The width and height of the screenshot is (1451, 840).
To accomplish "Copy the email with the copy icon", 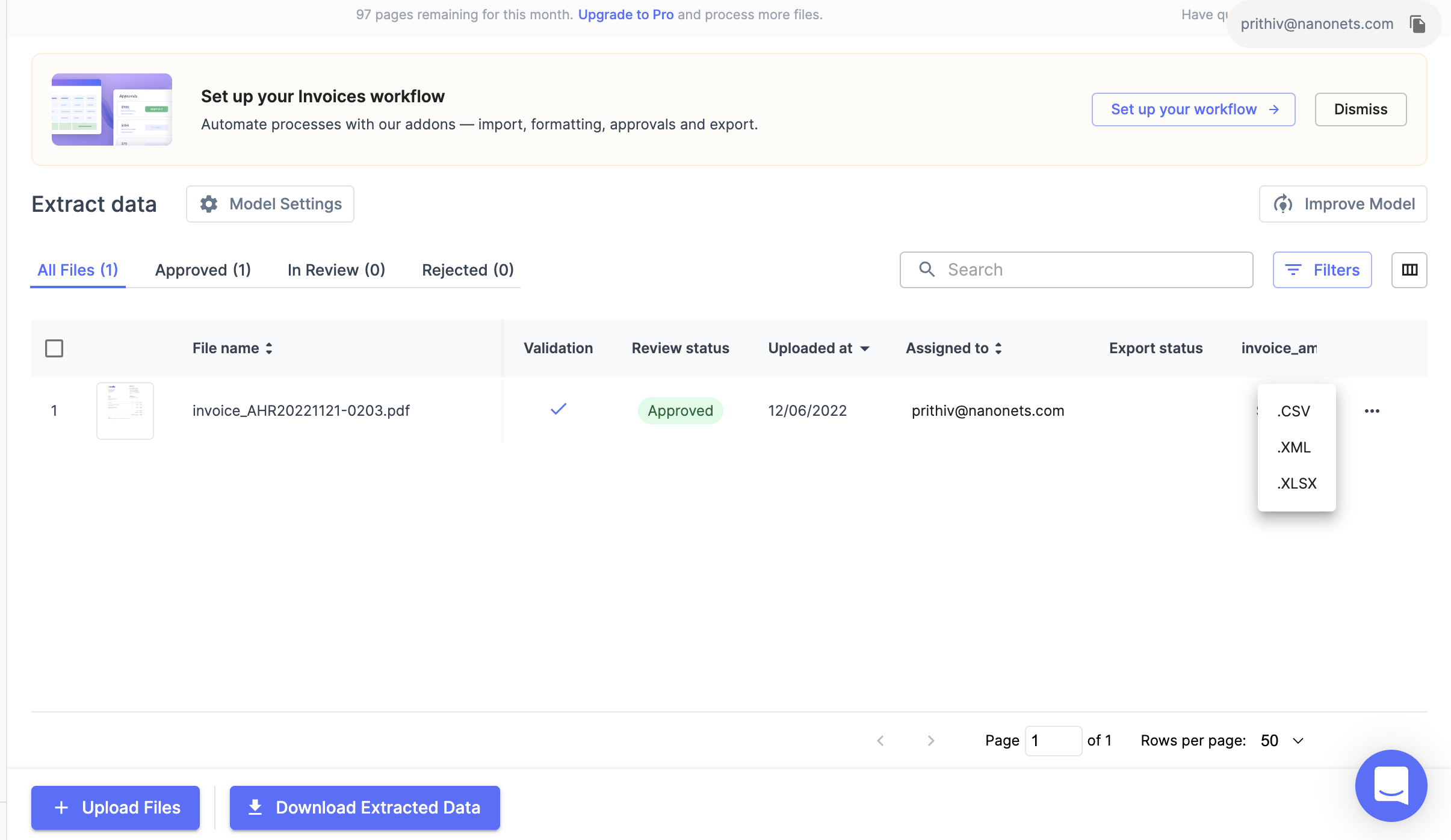I will click(x=1417, y=23).
